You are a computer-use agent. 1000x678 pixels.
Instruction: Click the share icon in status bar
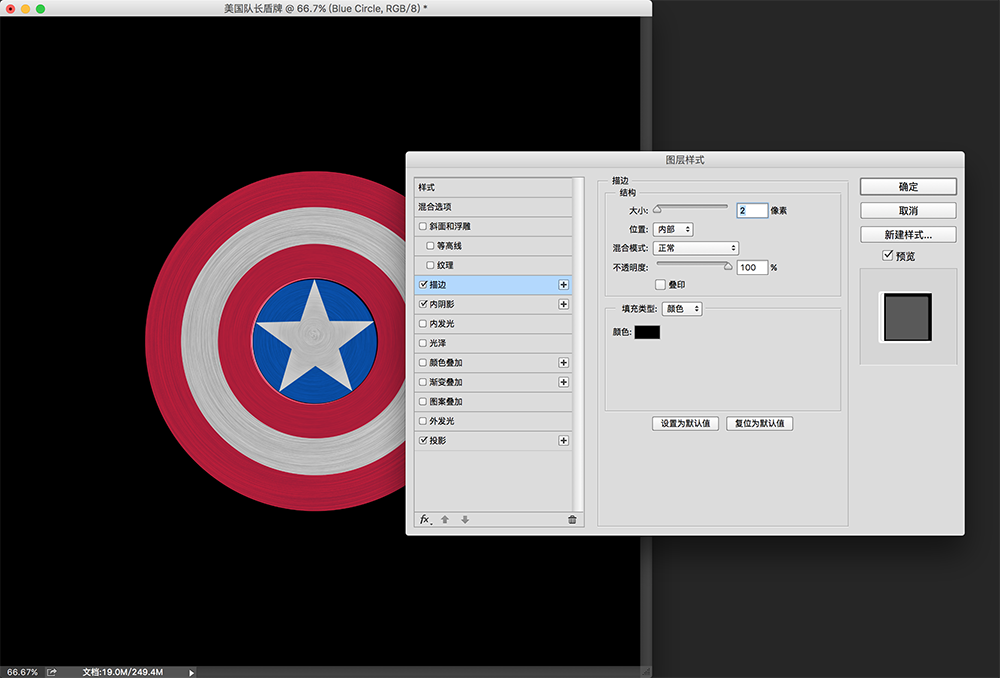(52, 672)
